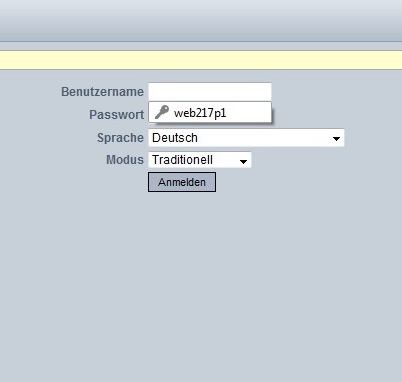Screen dimensions: 402x382
Task: Click the gray strip above yellow banner
Action: (x=201, y=46)
